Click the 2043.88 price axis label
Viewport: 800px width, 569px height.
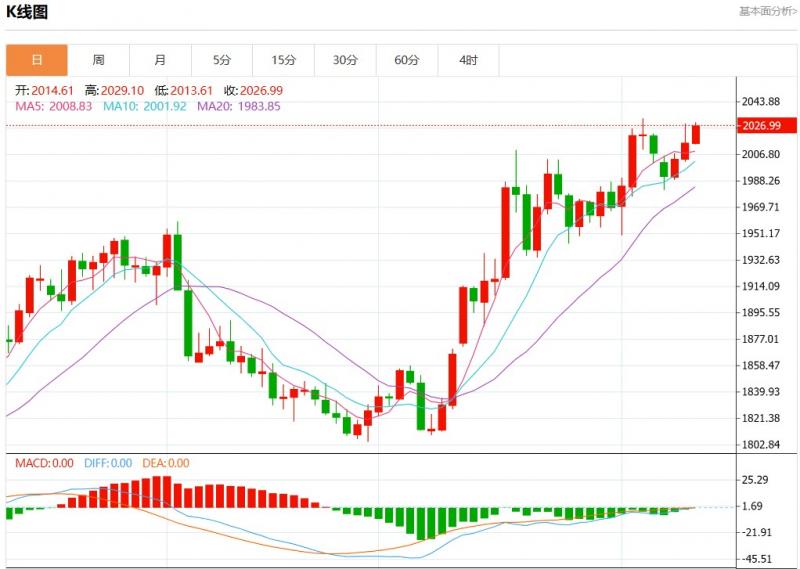coord(761,102)
